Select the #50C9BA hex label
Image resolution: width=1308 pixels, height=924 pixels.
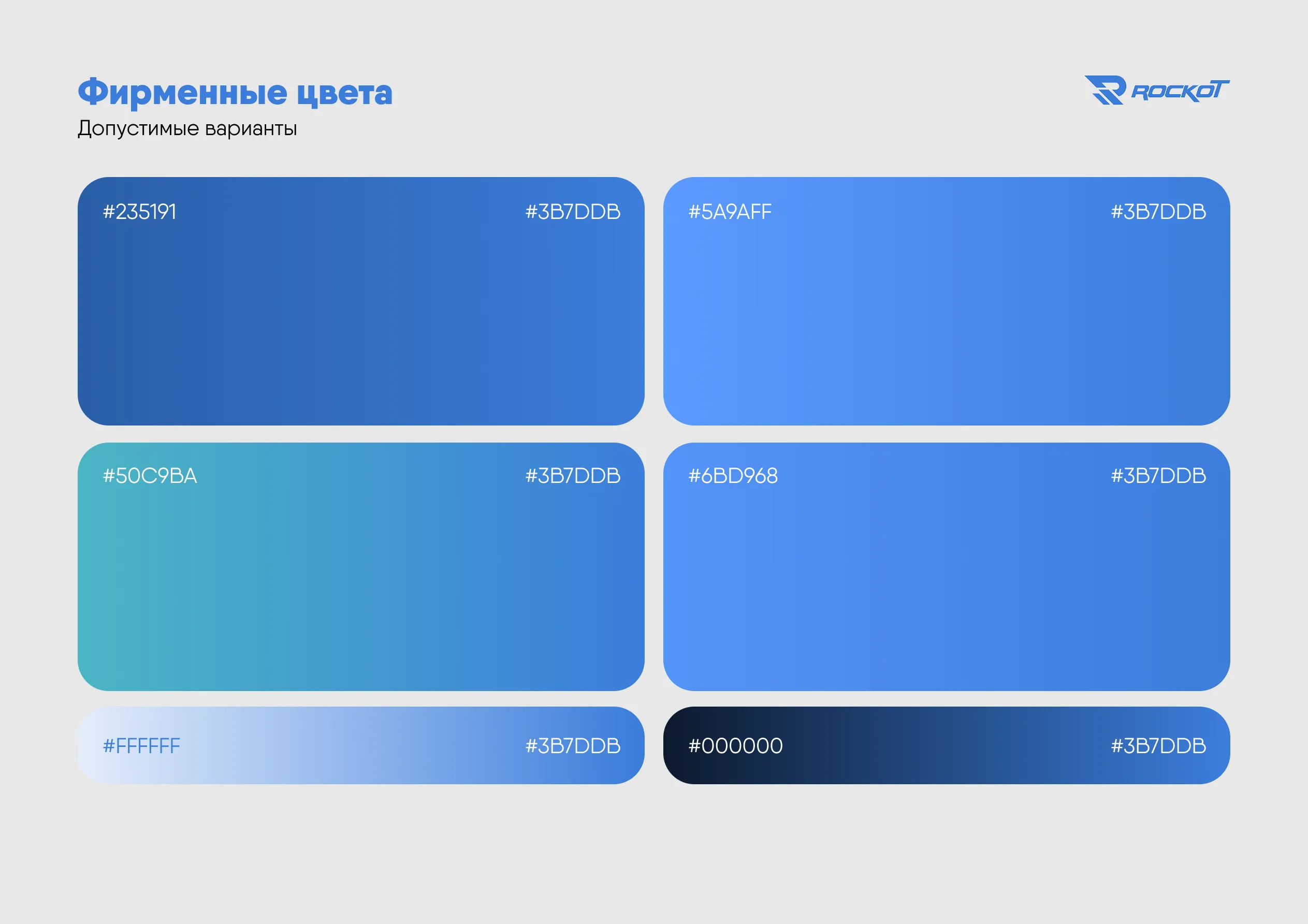150,476
